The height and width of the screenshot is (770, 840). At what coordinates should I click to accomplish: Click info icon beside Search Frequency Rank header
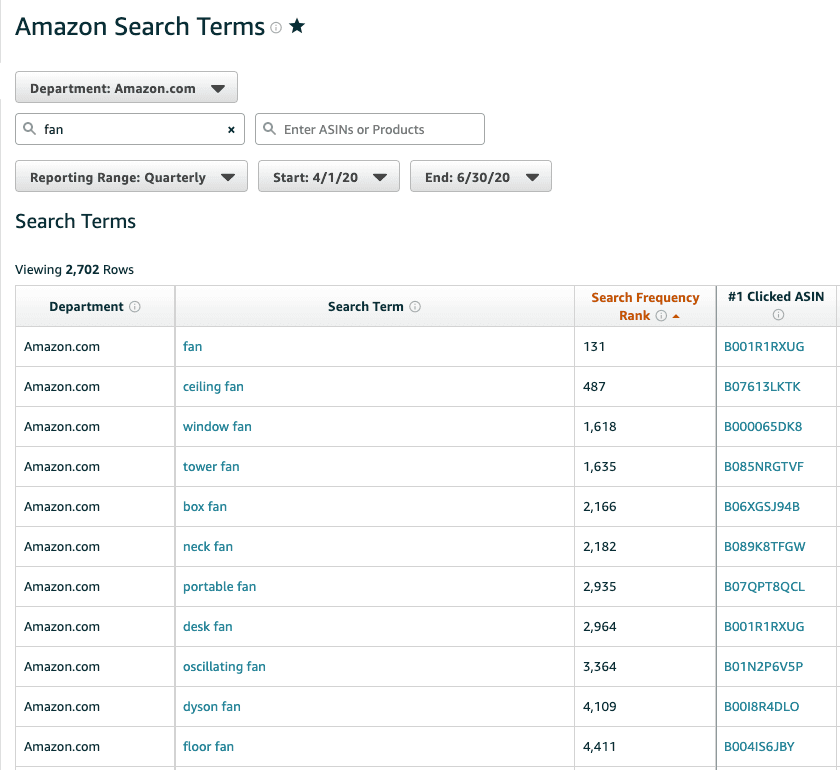[661, 316]
